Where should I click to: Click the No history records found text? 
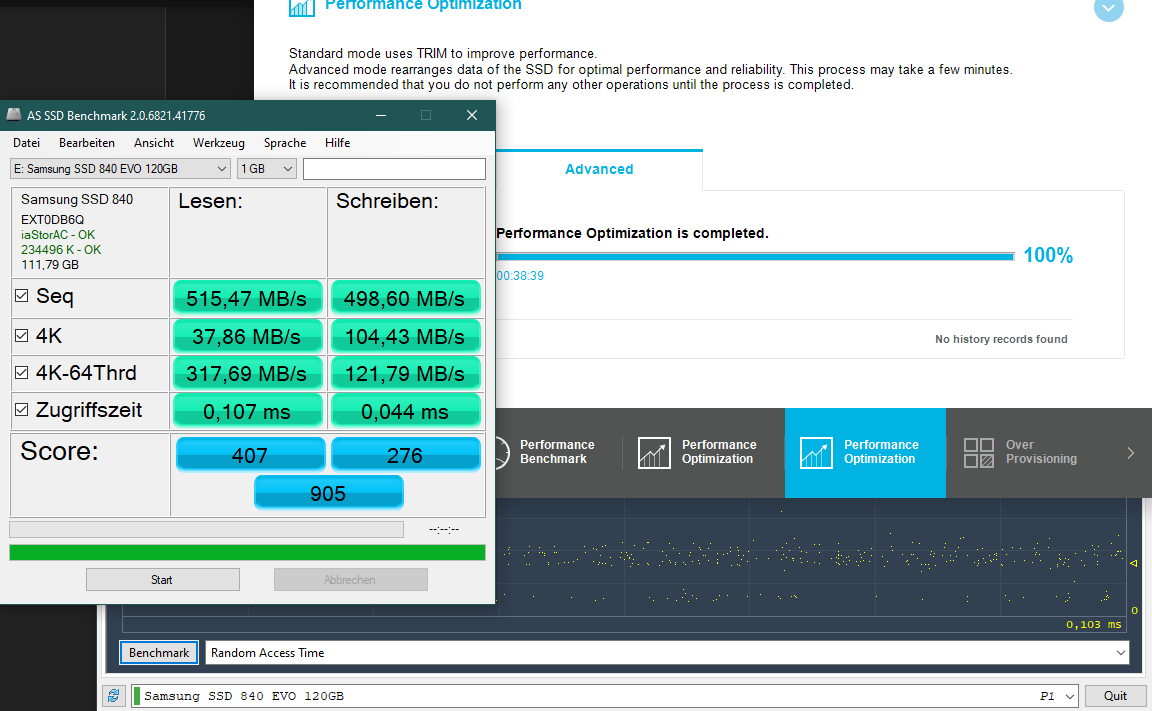(1001, 339)
